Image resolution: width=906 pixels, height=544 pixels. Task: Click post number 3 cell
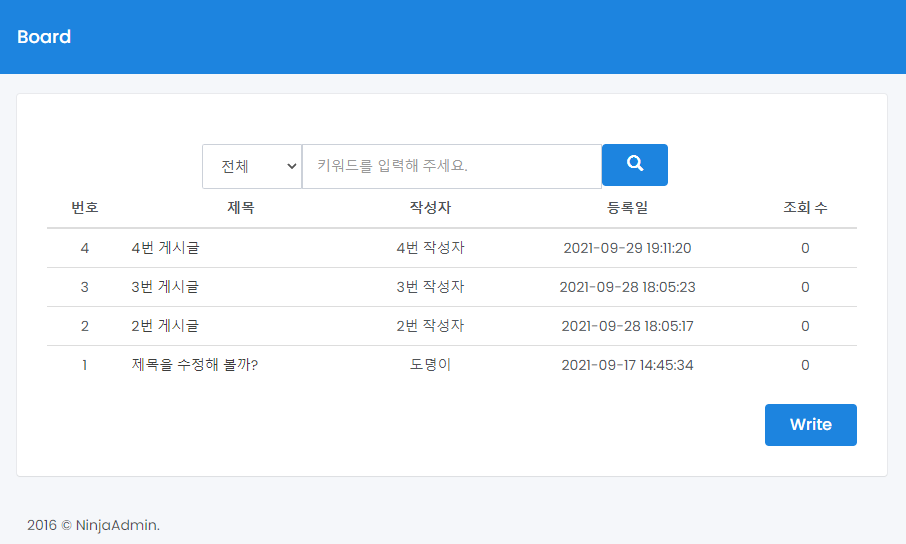click(x=84, y=287)
